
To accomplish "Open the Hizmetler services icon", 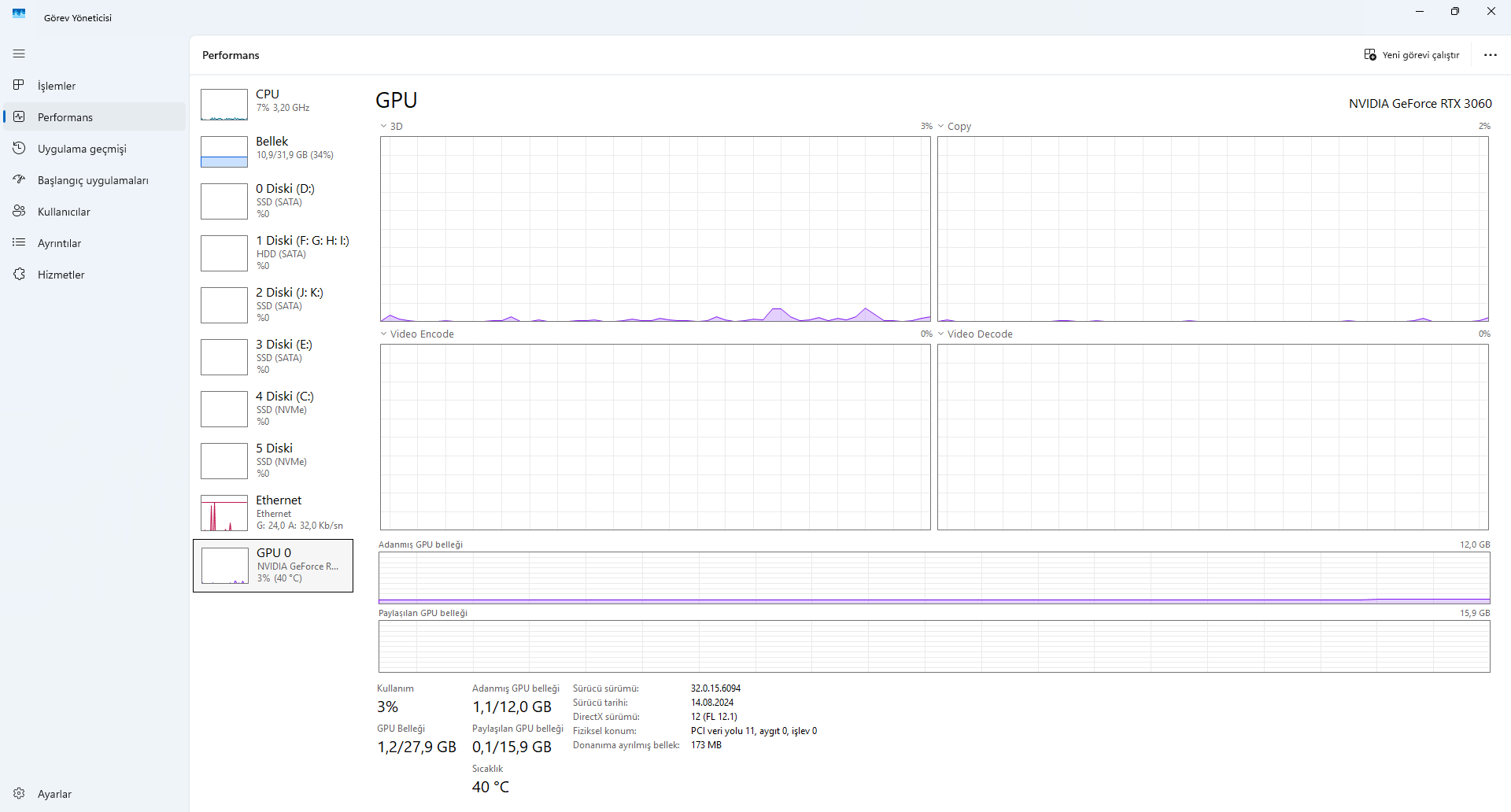I will click(x=19, y=274).
